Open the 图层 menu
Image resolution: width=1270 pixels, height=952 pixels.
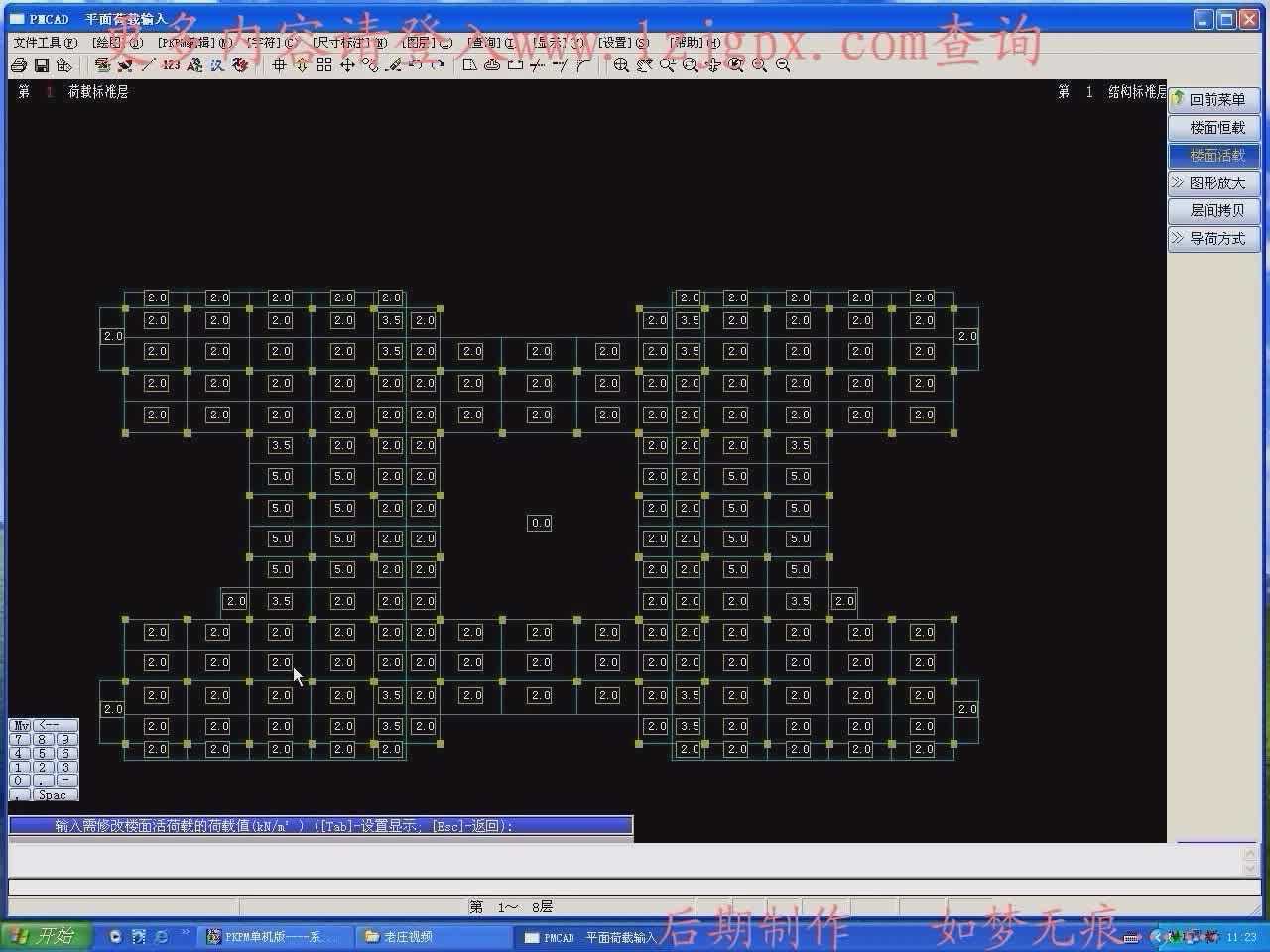point(427,43)
